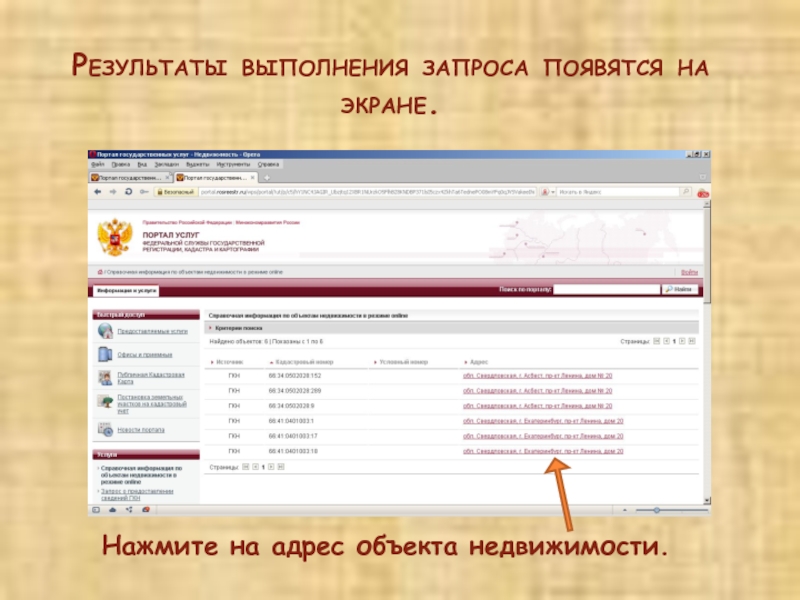Select the Информация и услуги tab
The width and height of the screenshot is (800, 600).
tap(127, 290)
